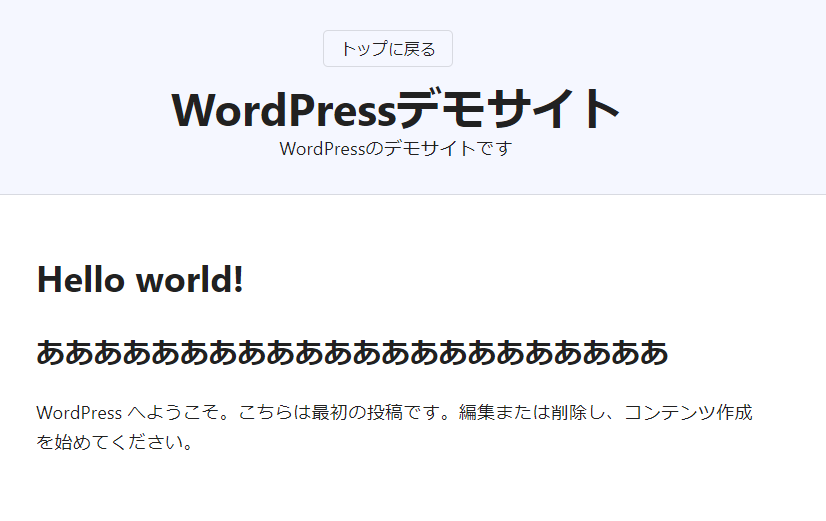826x521 pixels.
Task: Click the トップに戻る button
Action: [388, 49]
